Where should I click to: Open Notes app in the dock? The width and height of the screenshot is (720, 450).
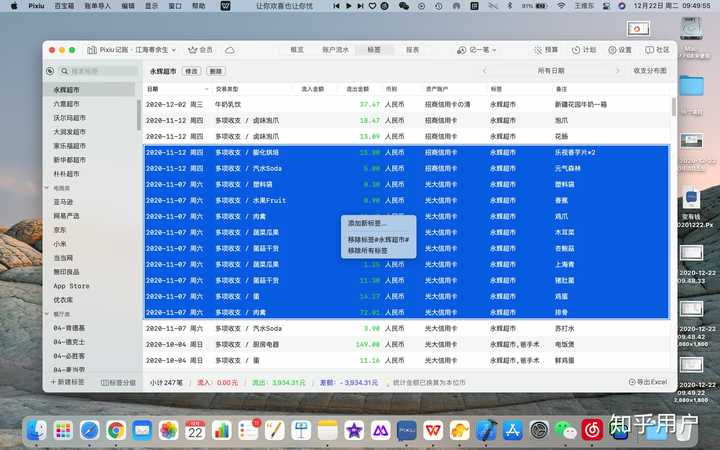click(327, 430)
